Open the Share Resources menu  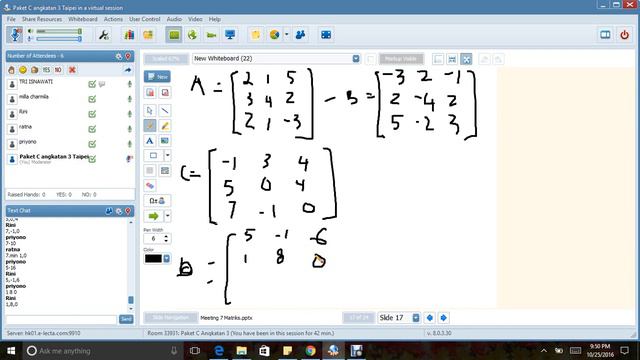(42, 19)
